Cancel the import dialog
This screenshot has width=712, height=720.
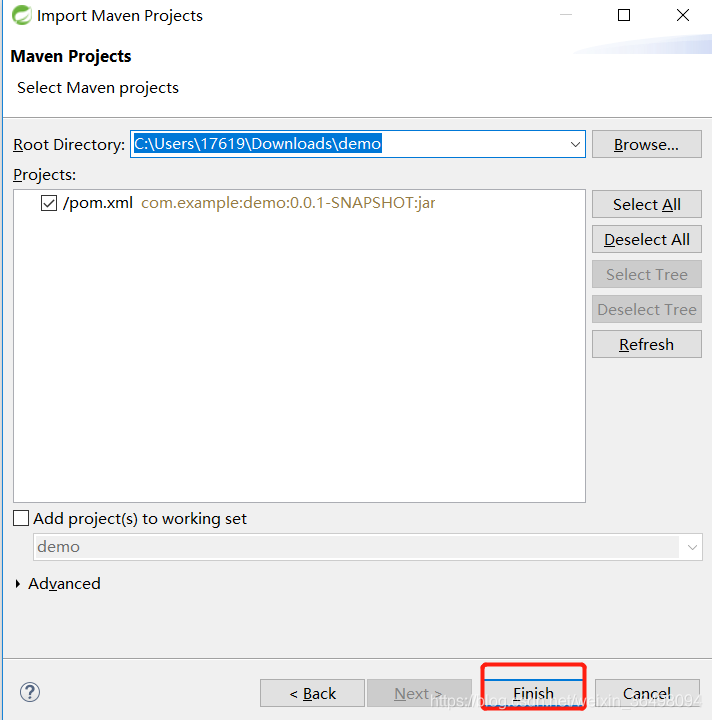647,693
